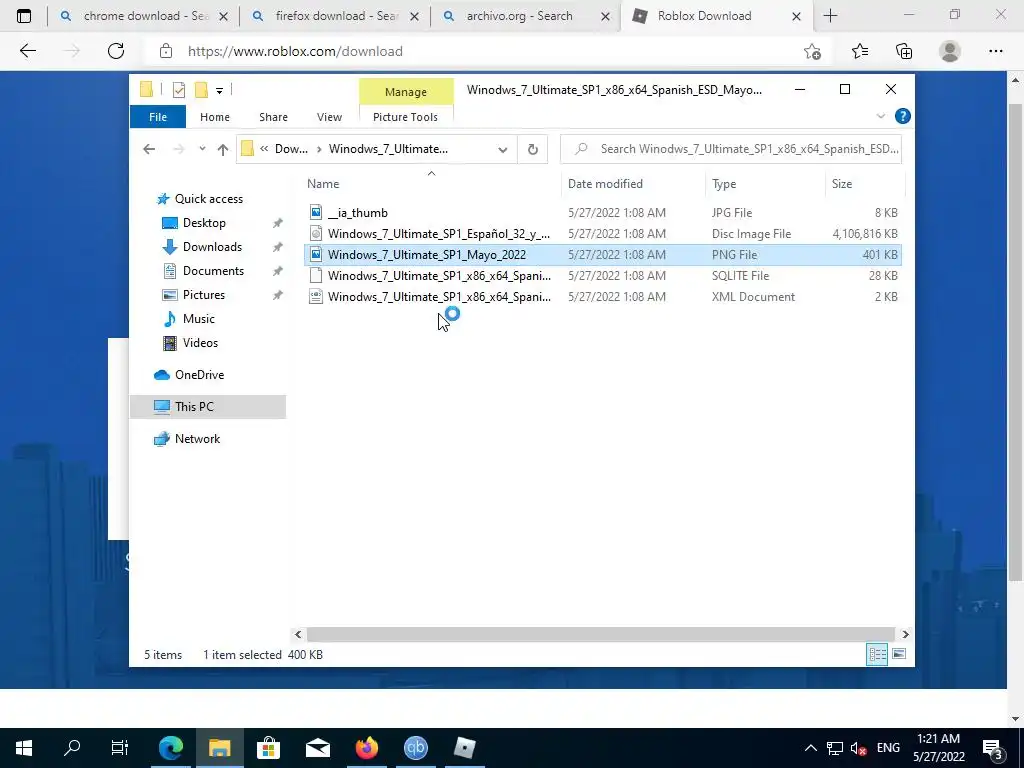Image resolution: width=1024 pixels, height=768 pixels.
Task: Switch to firefox download browser tab
Action: pos(336,16)
